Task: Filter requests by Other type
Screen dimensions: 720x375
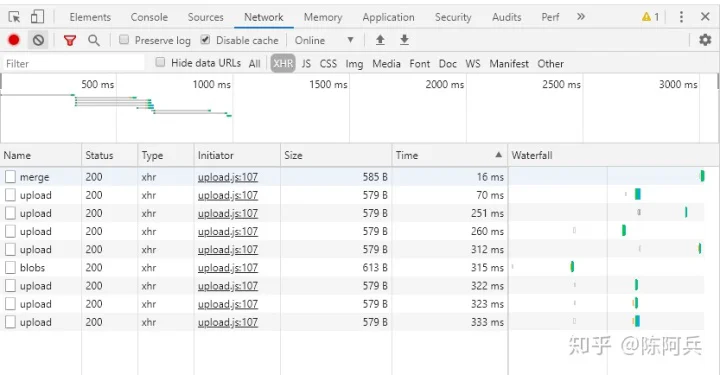Action: point(551,64)
